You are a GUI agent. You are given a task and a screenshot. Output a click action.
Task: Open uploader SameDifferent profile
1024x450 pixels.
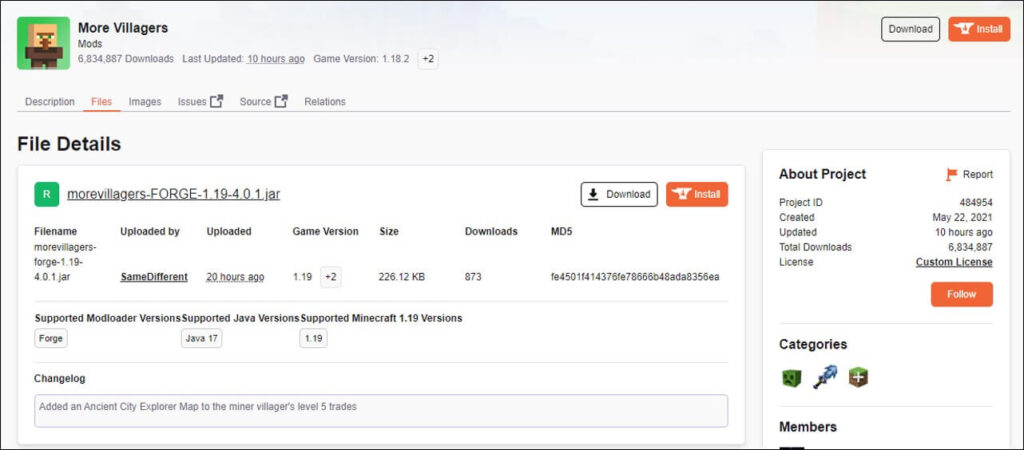click(x=154, y=277)
